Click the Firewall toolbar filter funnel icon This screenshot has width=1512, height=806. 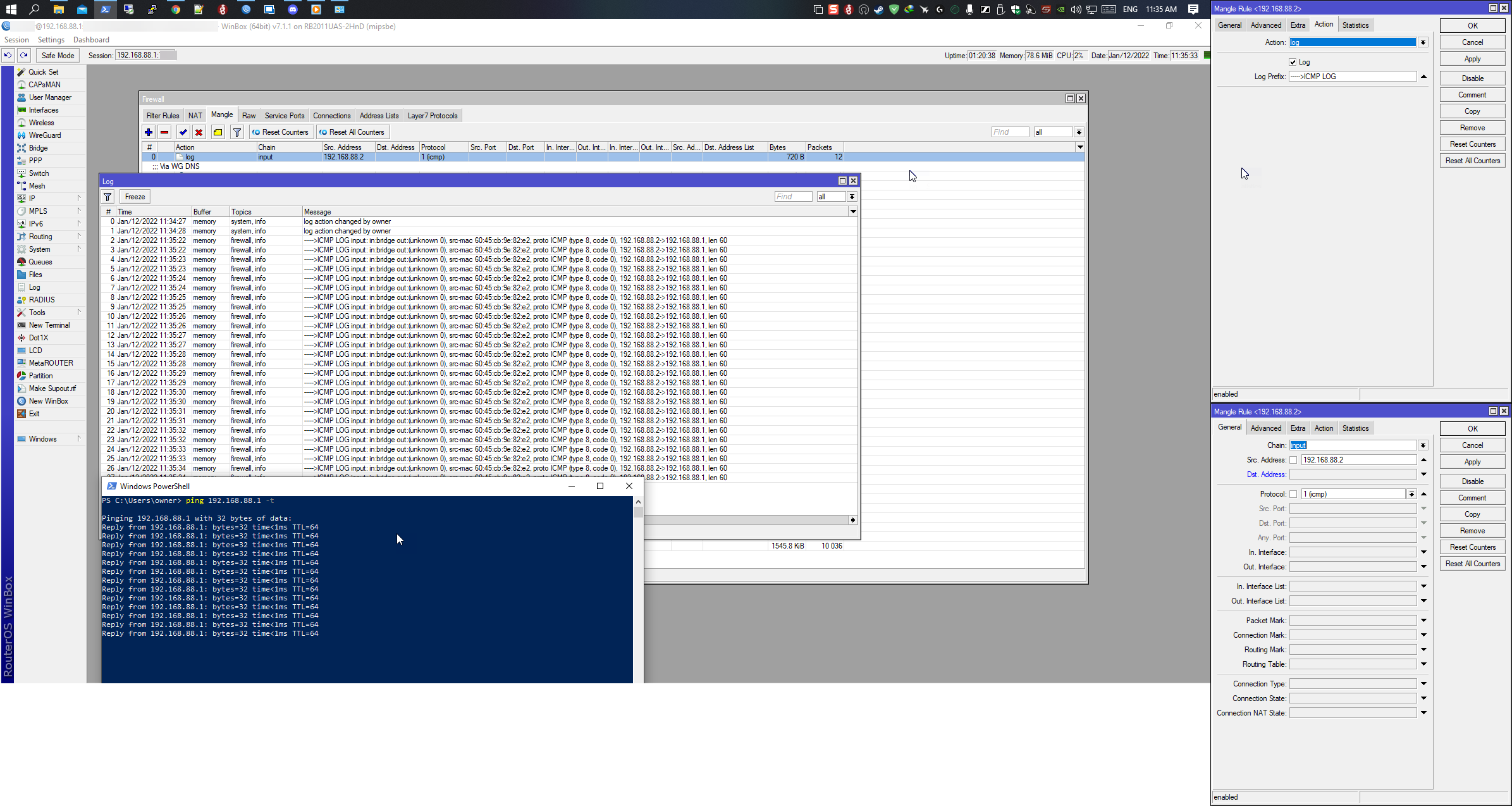coord(237,132)
